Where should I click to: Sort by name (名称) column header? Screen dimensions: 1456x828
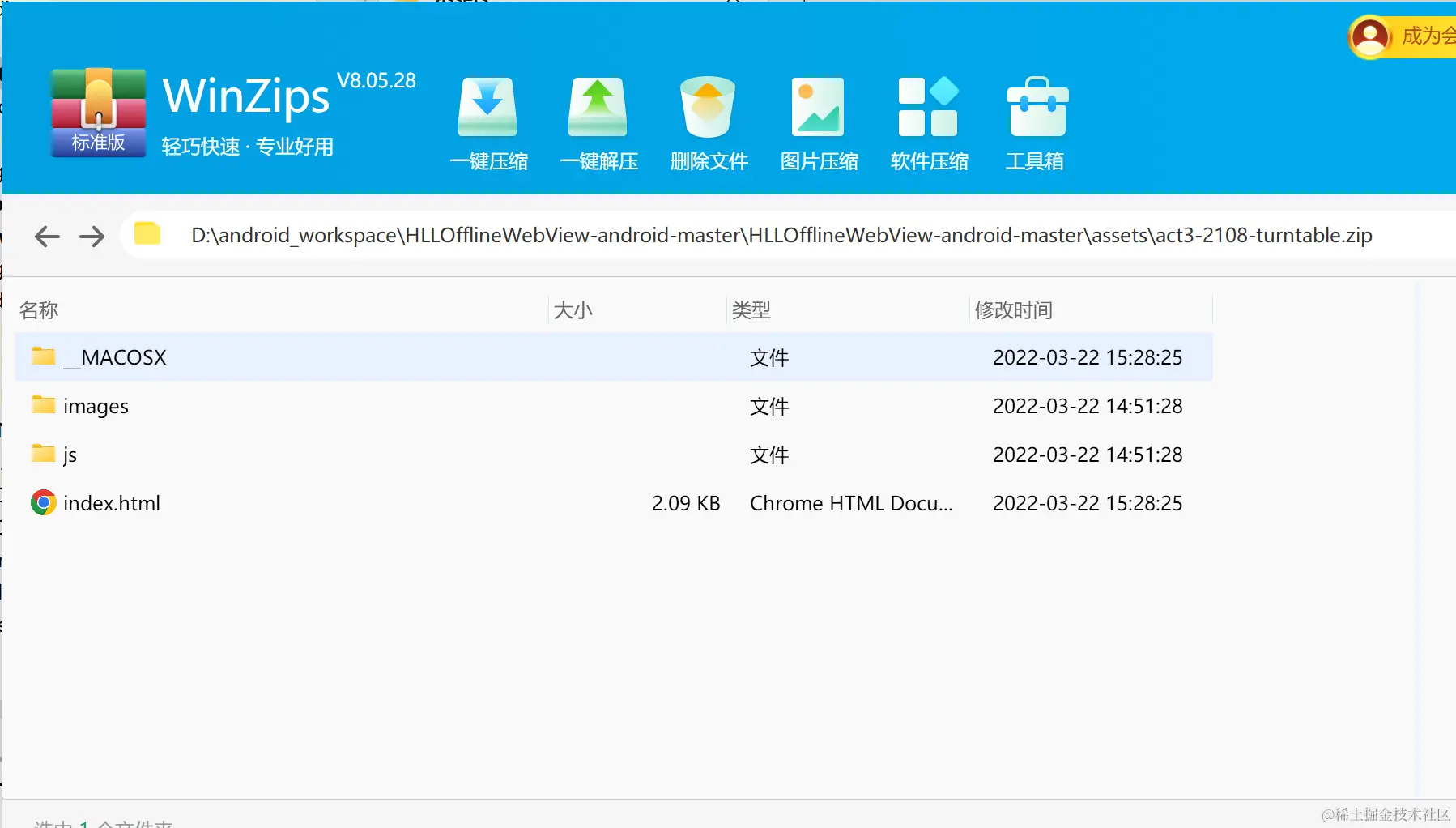[x=39, y=310]
